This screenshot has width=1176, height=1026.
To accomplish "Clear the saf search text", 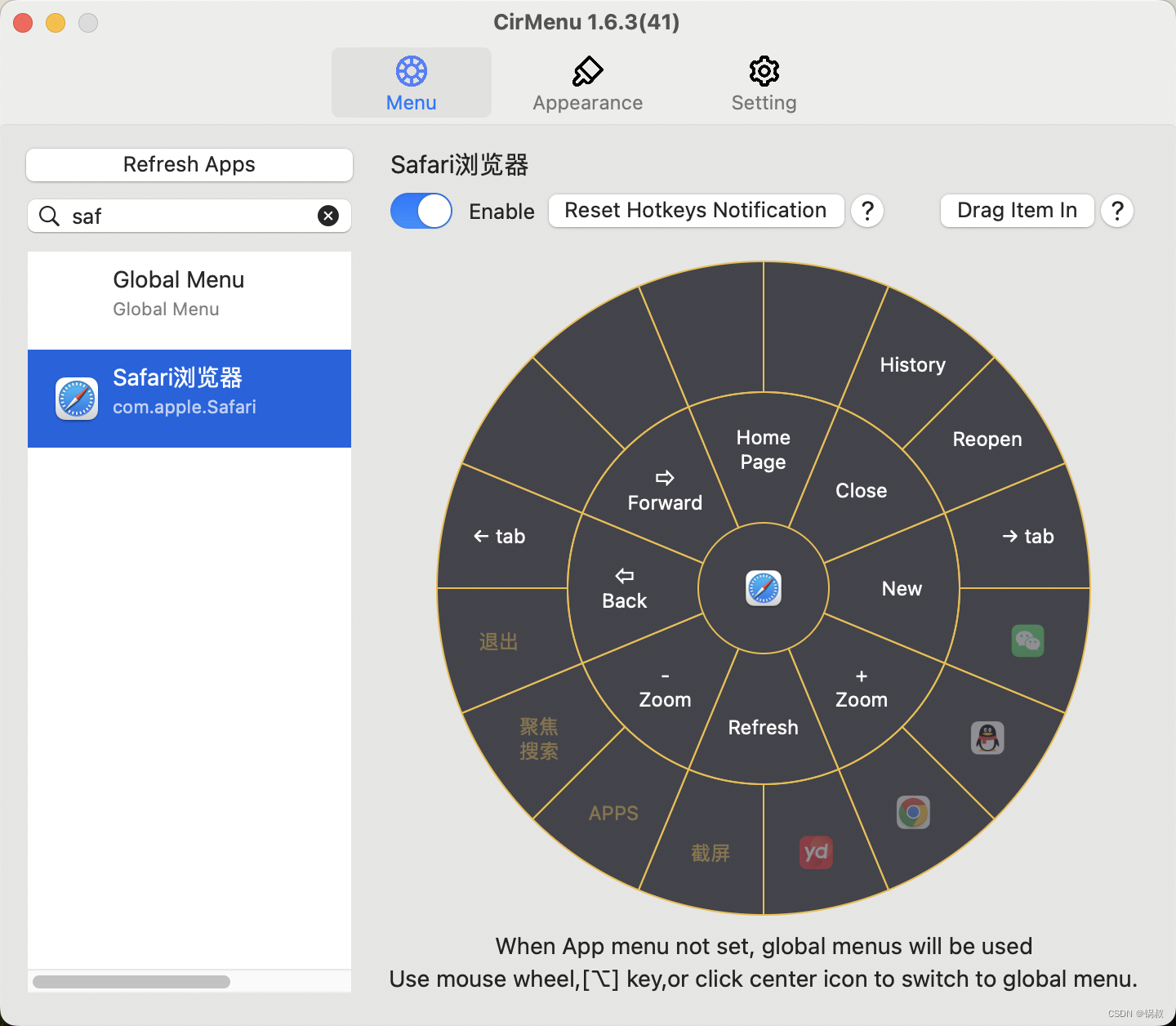I will (328, 216).
